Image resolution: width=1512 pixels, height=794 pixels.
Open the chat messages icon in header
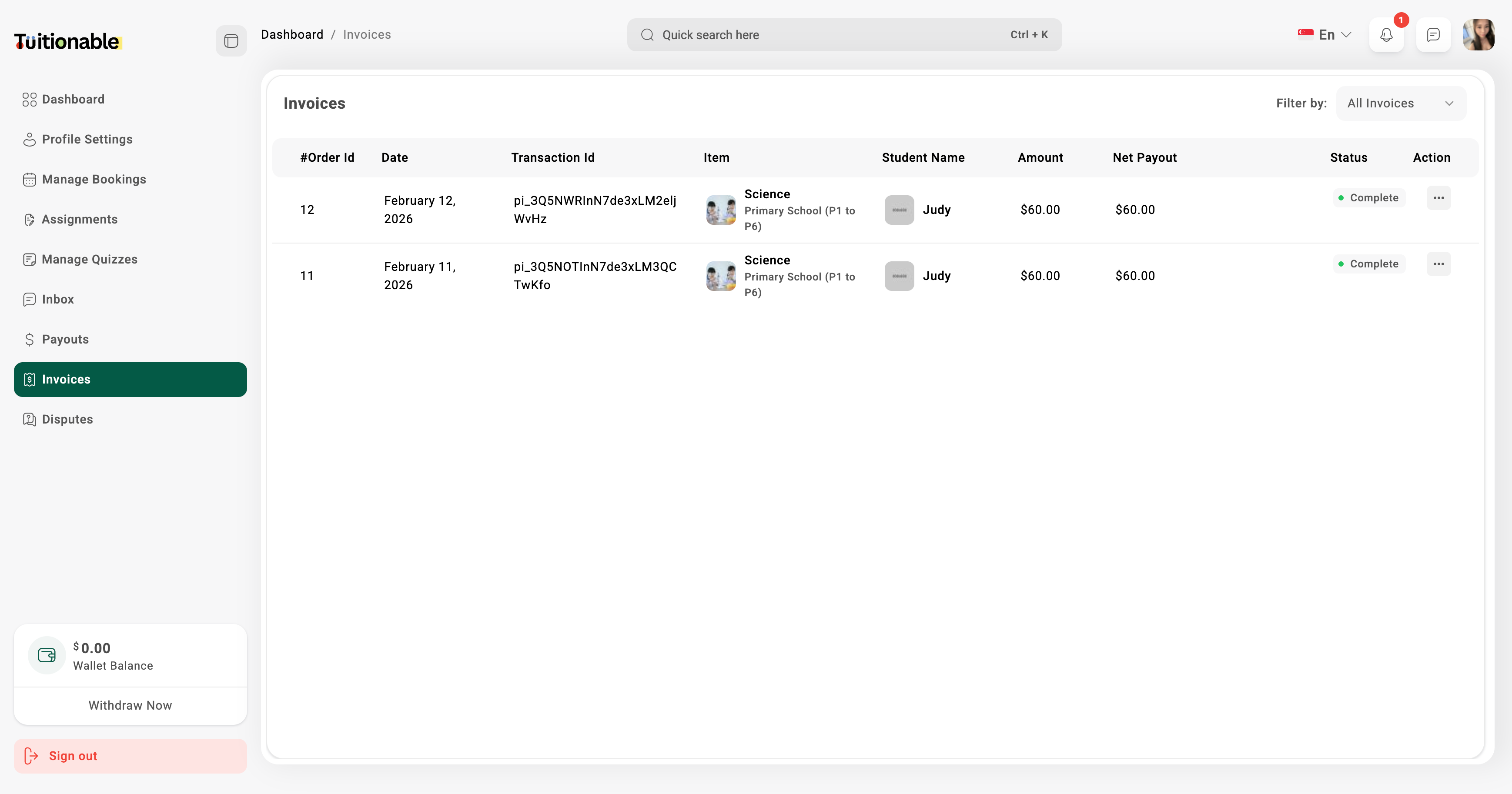1433,35
